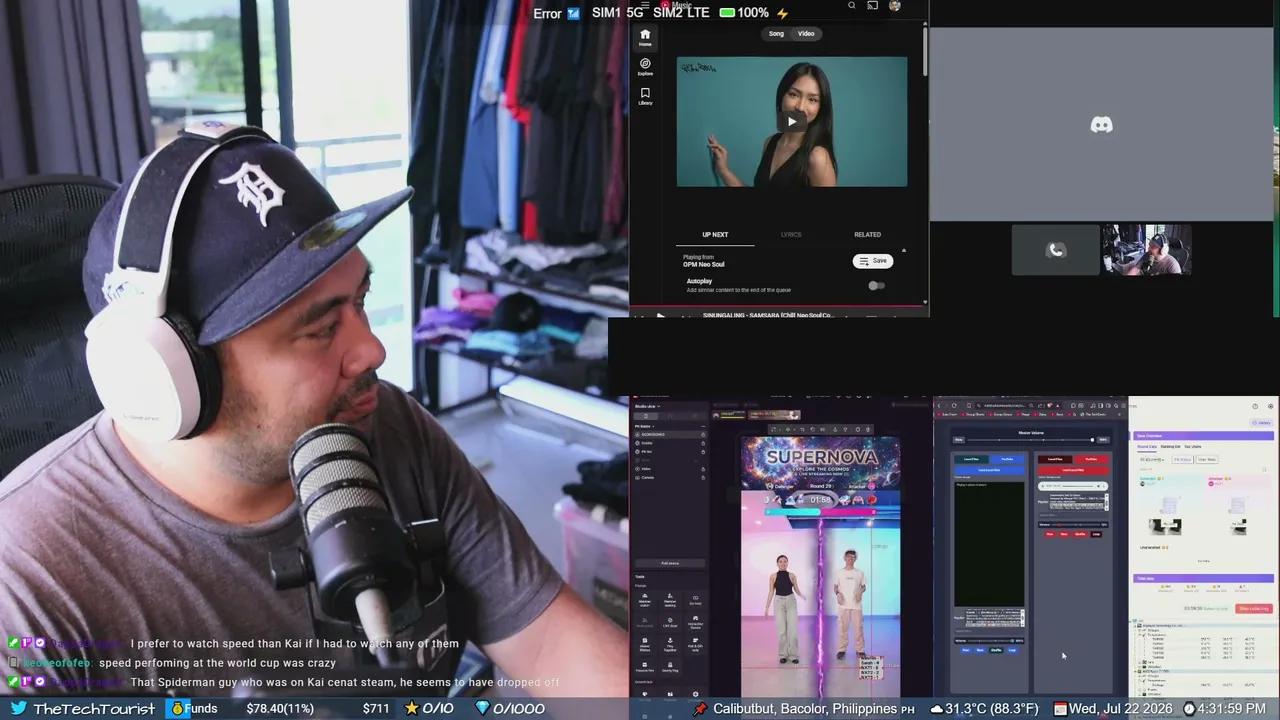Select YouTube in the red player
The width and height of the screenshot is (1280, 720).
(1090, 459)
